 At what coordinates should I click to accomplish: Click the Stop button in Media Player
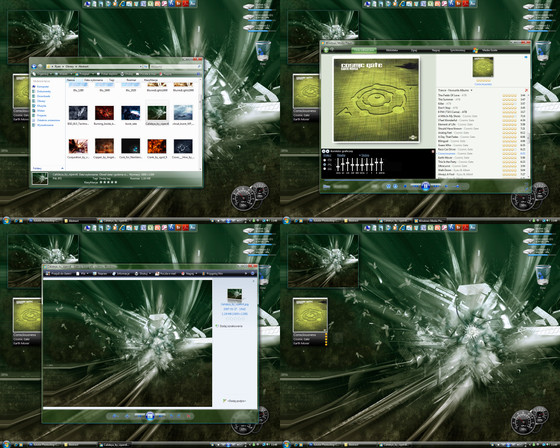tap(405, 186)
